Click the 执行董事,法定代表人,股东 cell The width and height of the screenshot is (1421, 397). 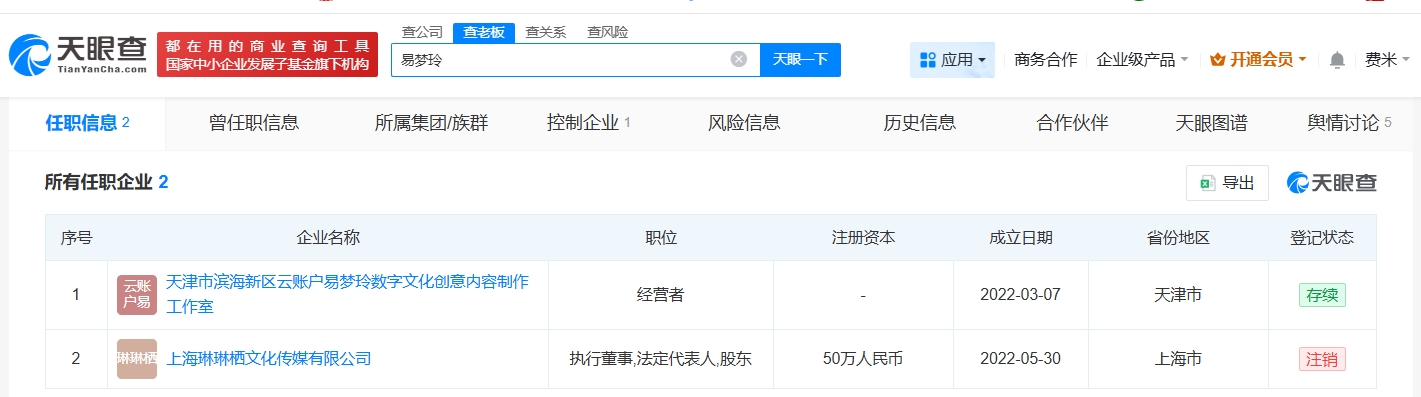(660, 358)
